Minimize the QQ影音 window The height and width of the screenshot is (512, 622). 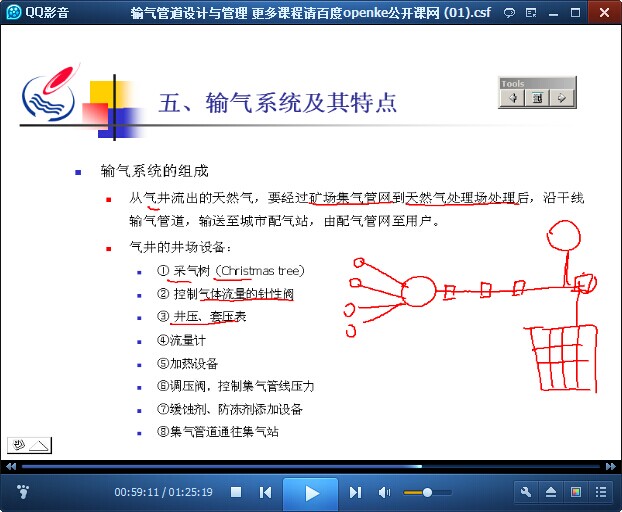(553, 14)
